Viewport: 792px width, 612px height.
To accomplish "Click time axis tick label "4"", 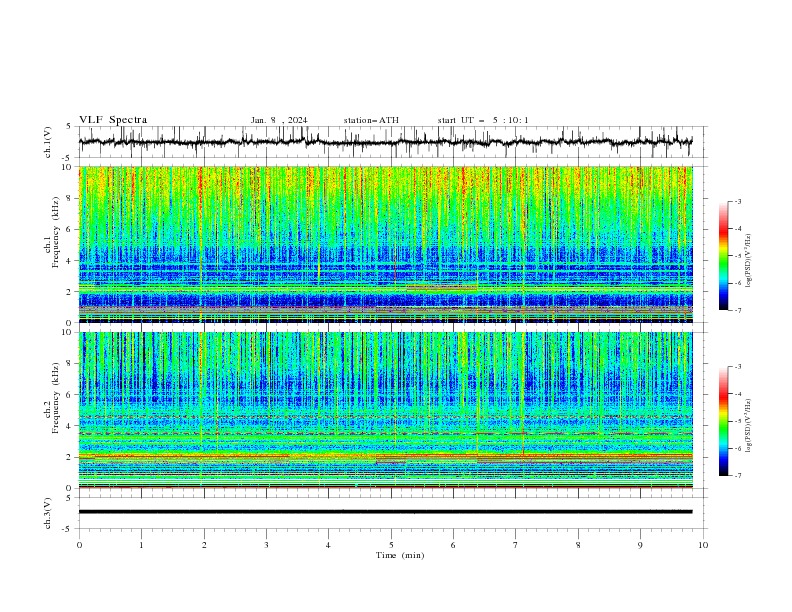I will [x=329, y=545].
